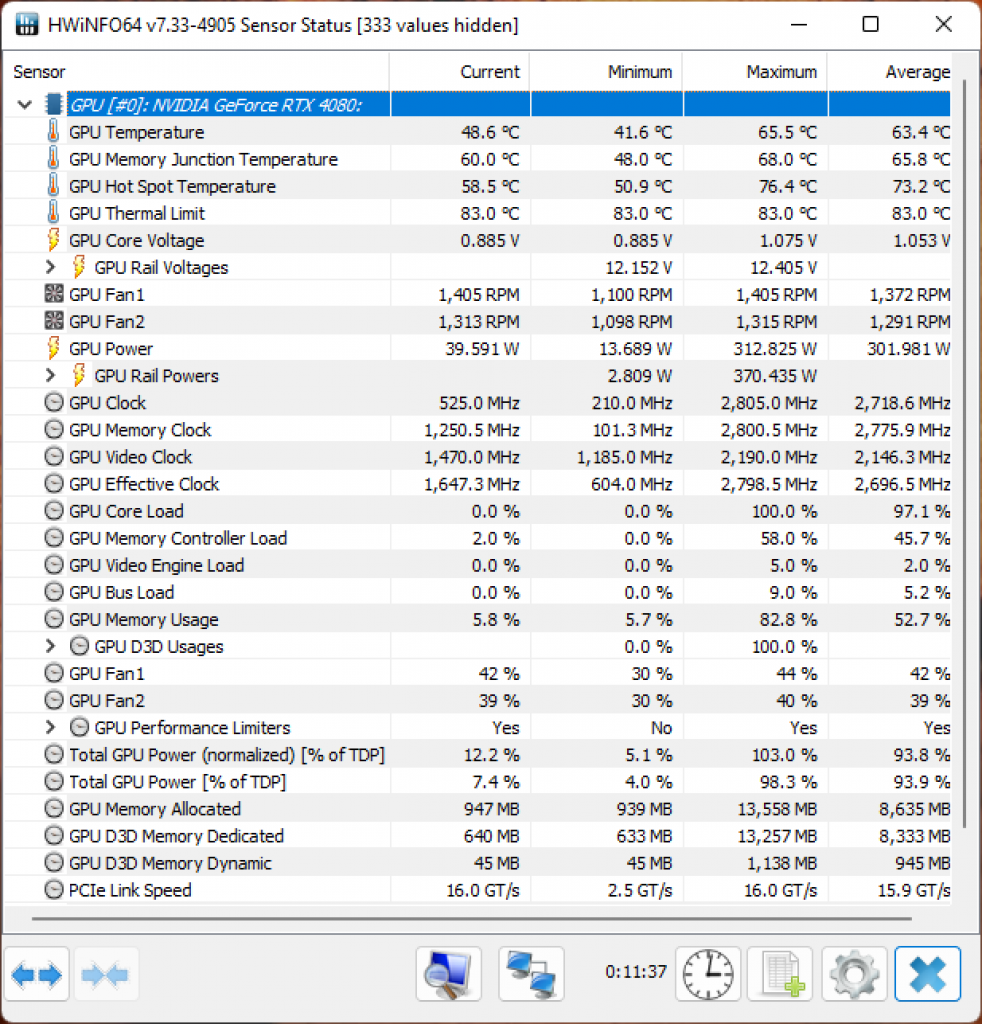The width and height of the screenshot is (982, 1024).
Task: Click the shrink columns arrows icon
Action: click(105, 974)
